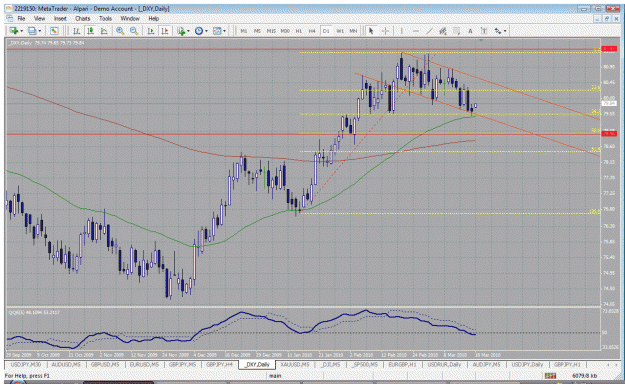This screenshot has width=625, height=384.
Task: Open the New Chart dropdown arrow
Action: [21, 31]
